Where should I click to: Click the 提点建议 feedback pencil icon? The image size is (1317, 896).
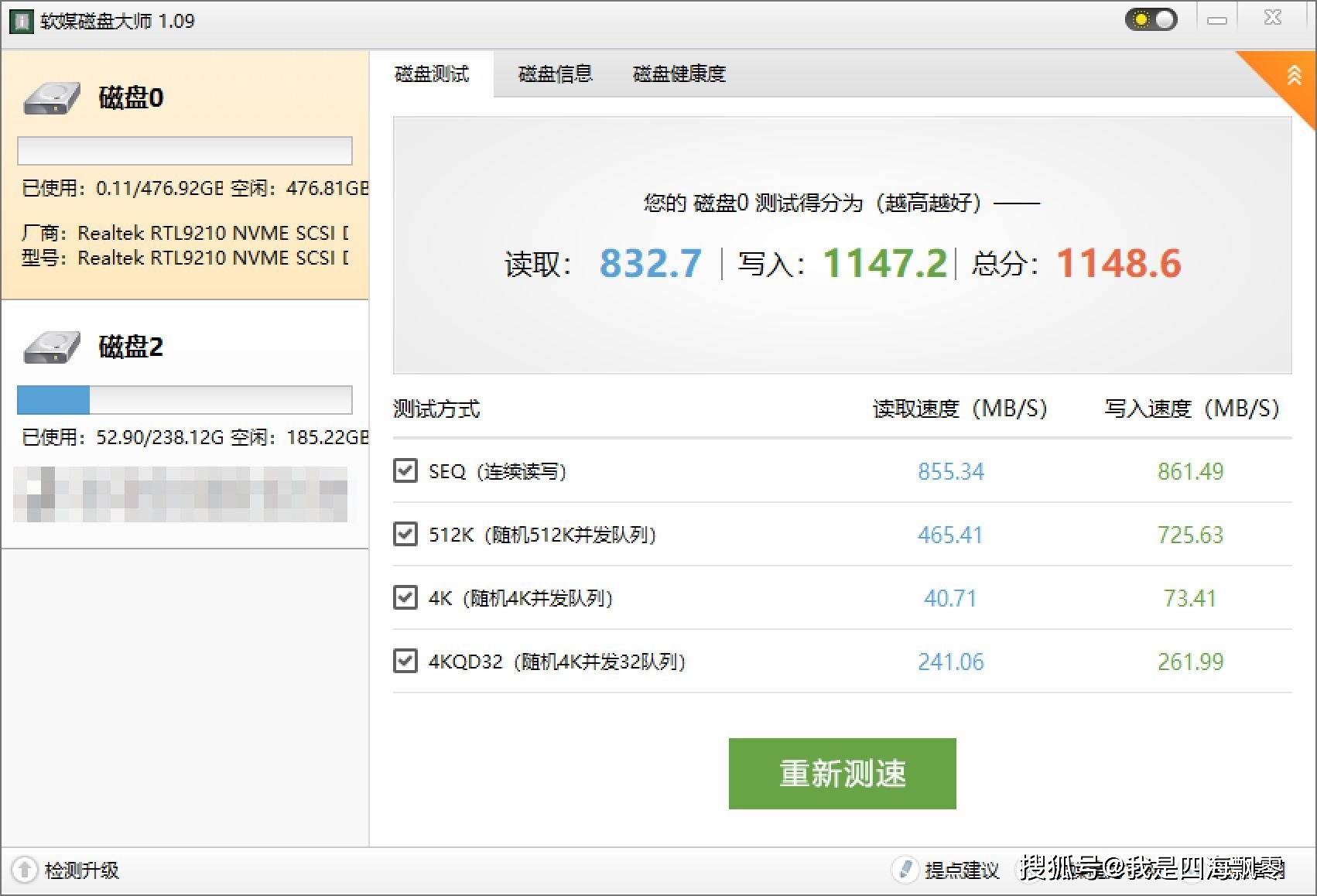point(904,870)
